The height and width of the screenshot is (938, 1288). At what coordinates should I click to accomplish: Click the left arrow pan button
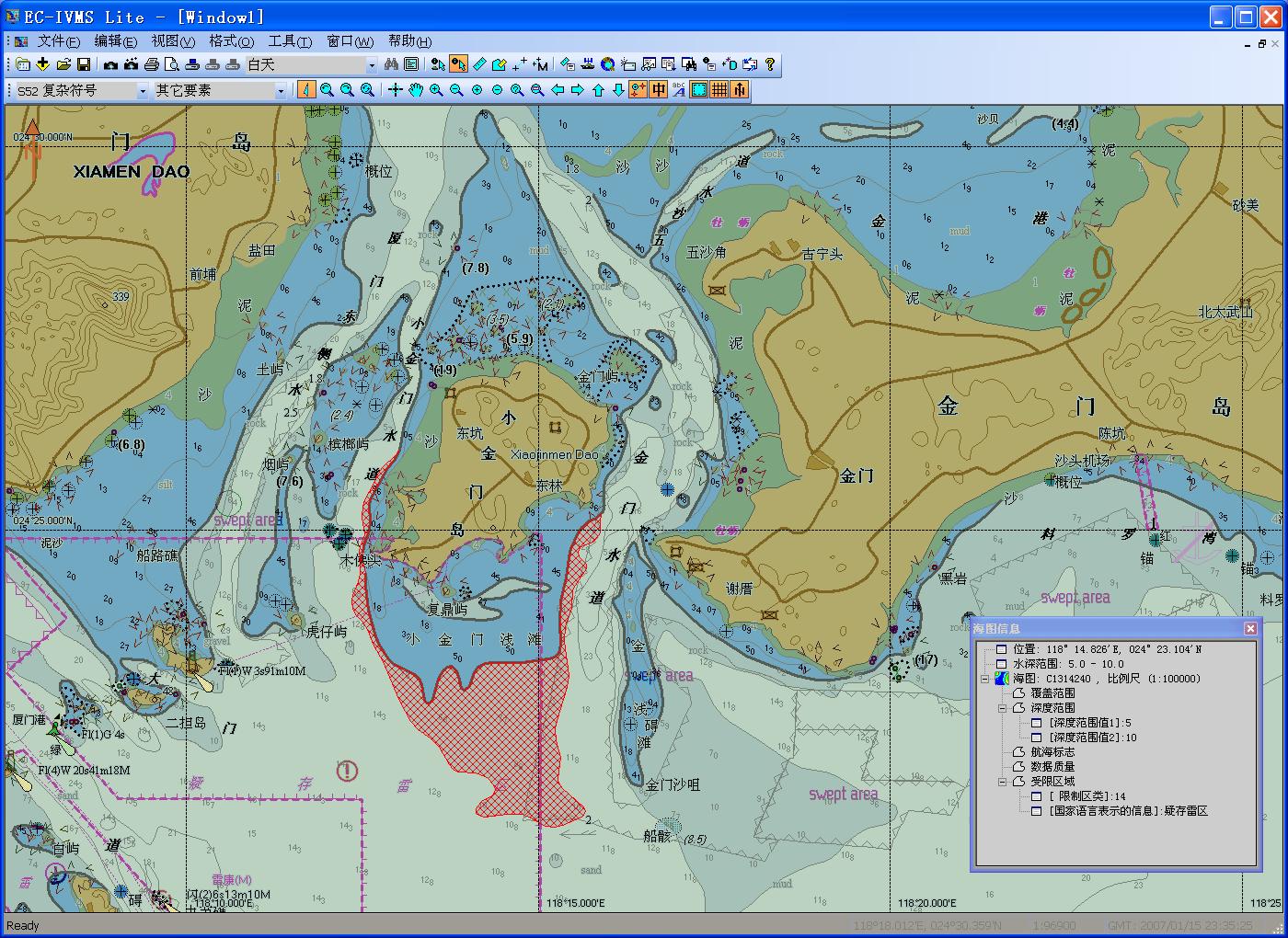pyautogui.click(x=558, y=90)
